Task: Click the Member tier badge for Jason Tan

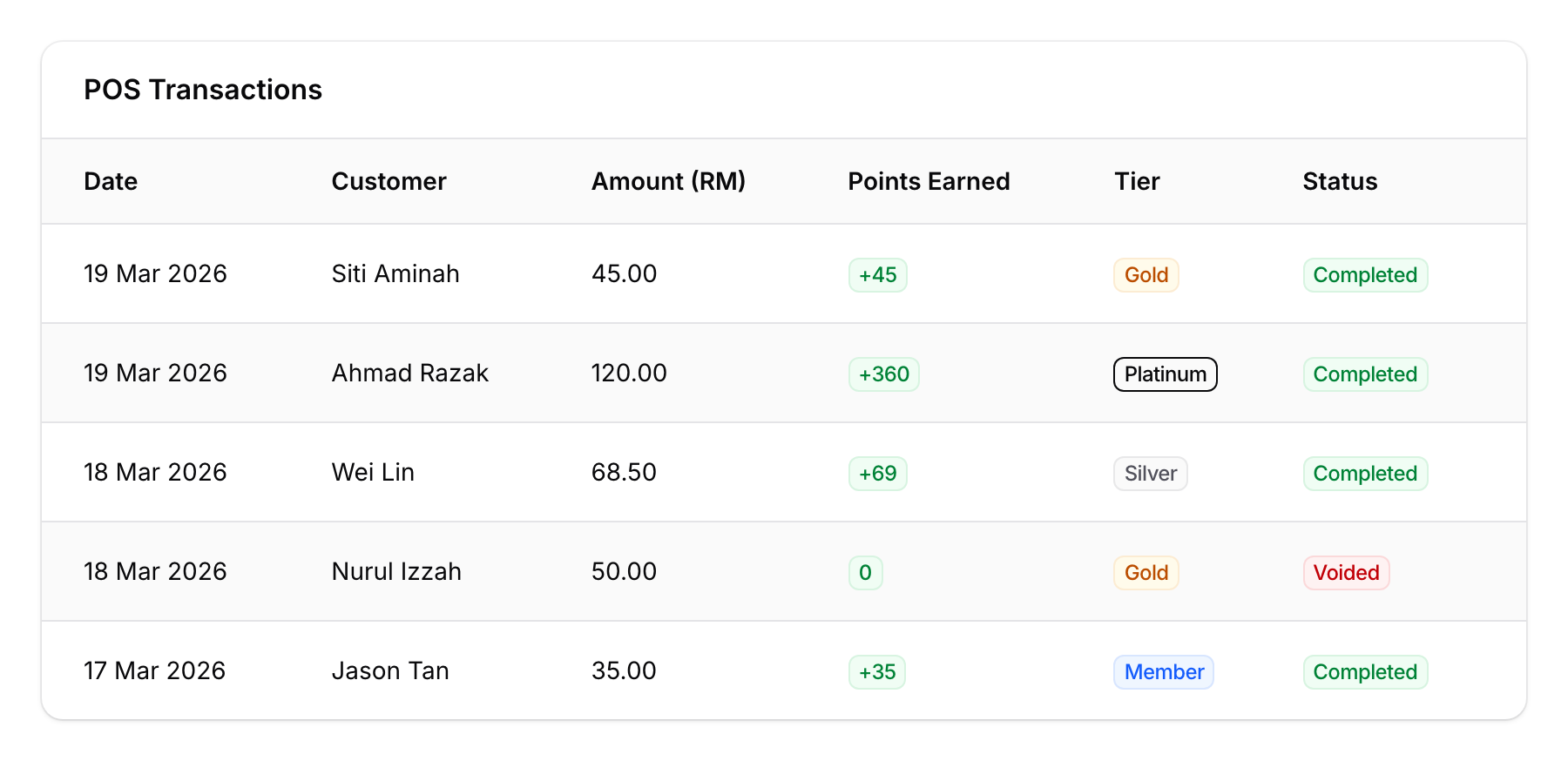Action: click(x=1163, y=671)
